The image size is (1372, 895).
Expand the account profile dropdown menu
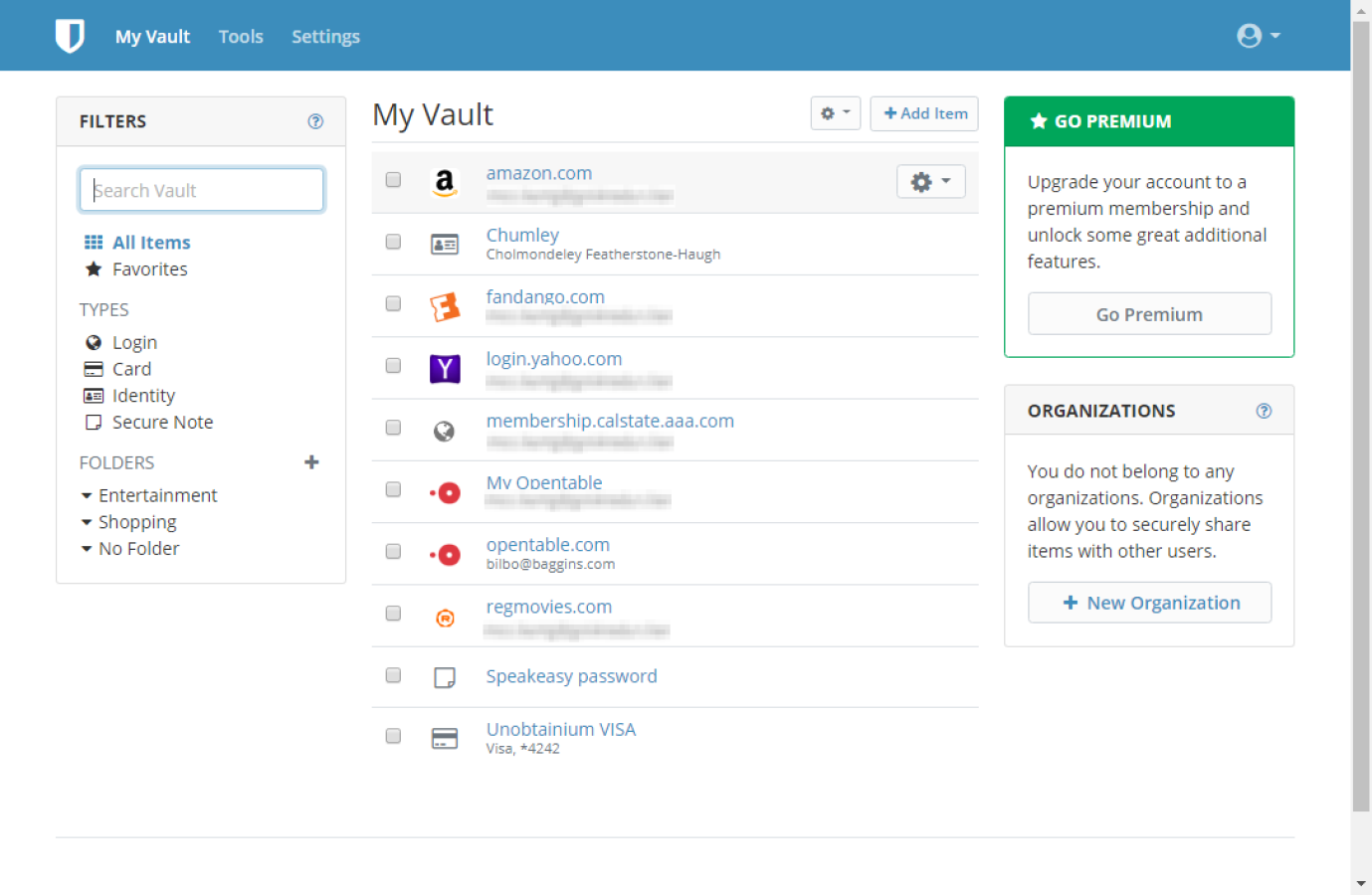[x=1258, y=36]
